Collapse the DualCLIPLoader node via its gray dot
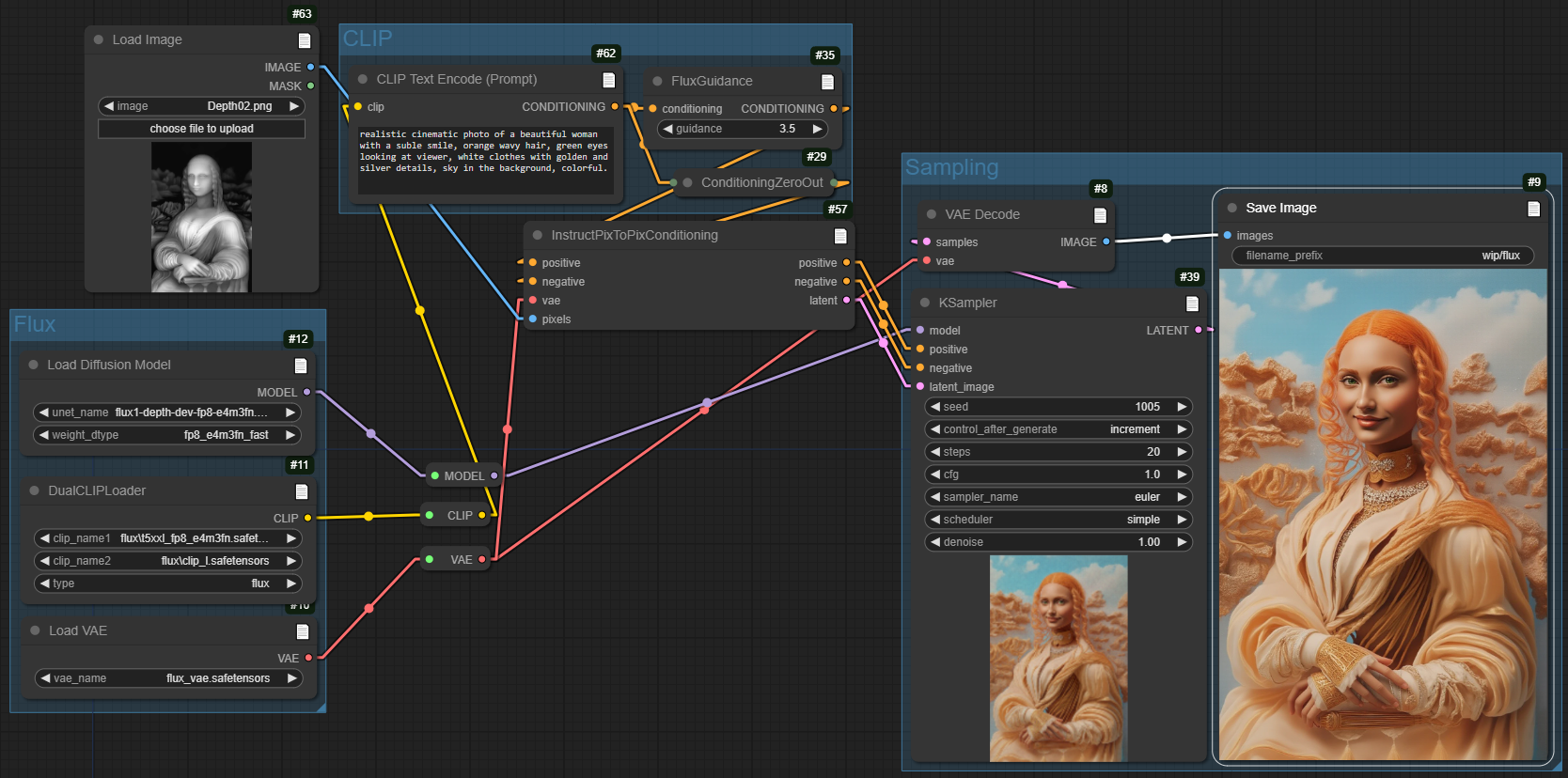This screenshot has height=778, width=1568. [x=35, y=490]
